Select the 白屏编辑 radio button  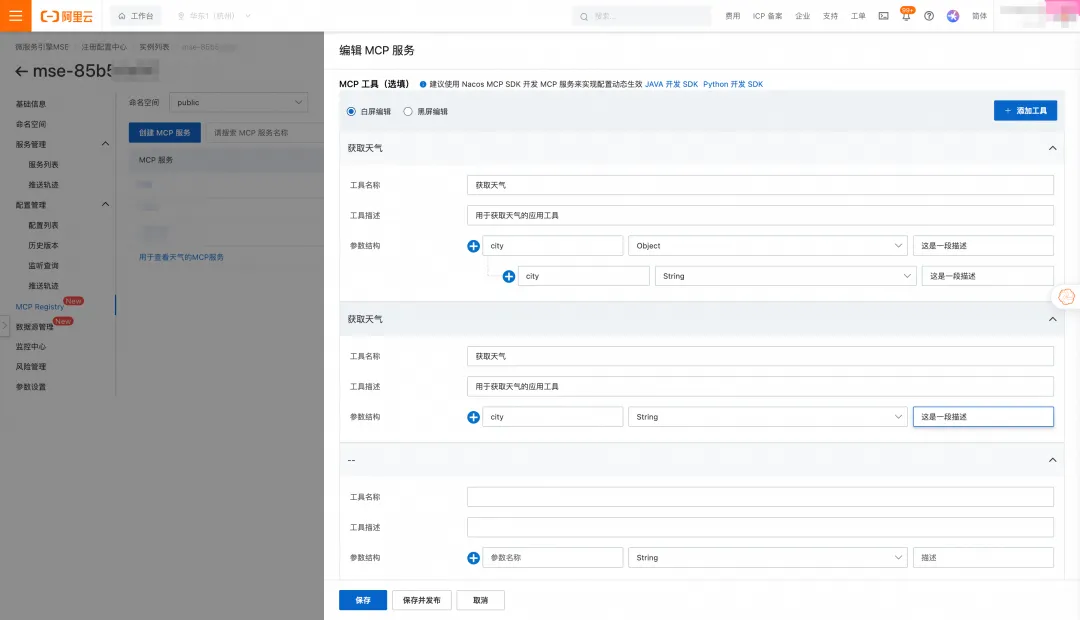pos(351,111)
